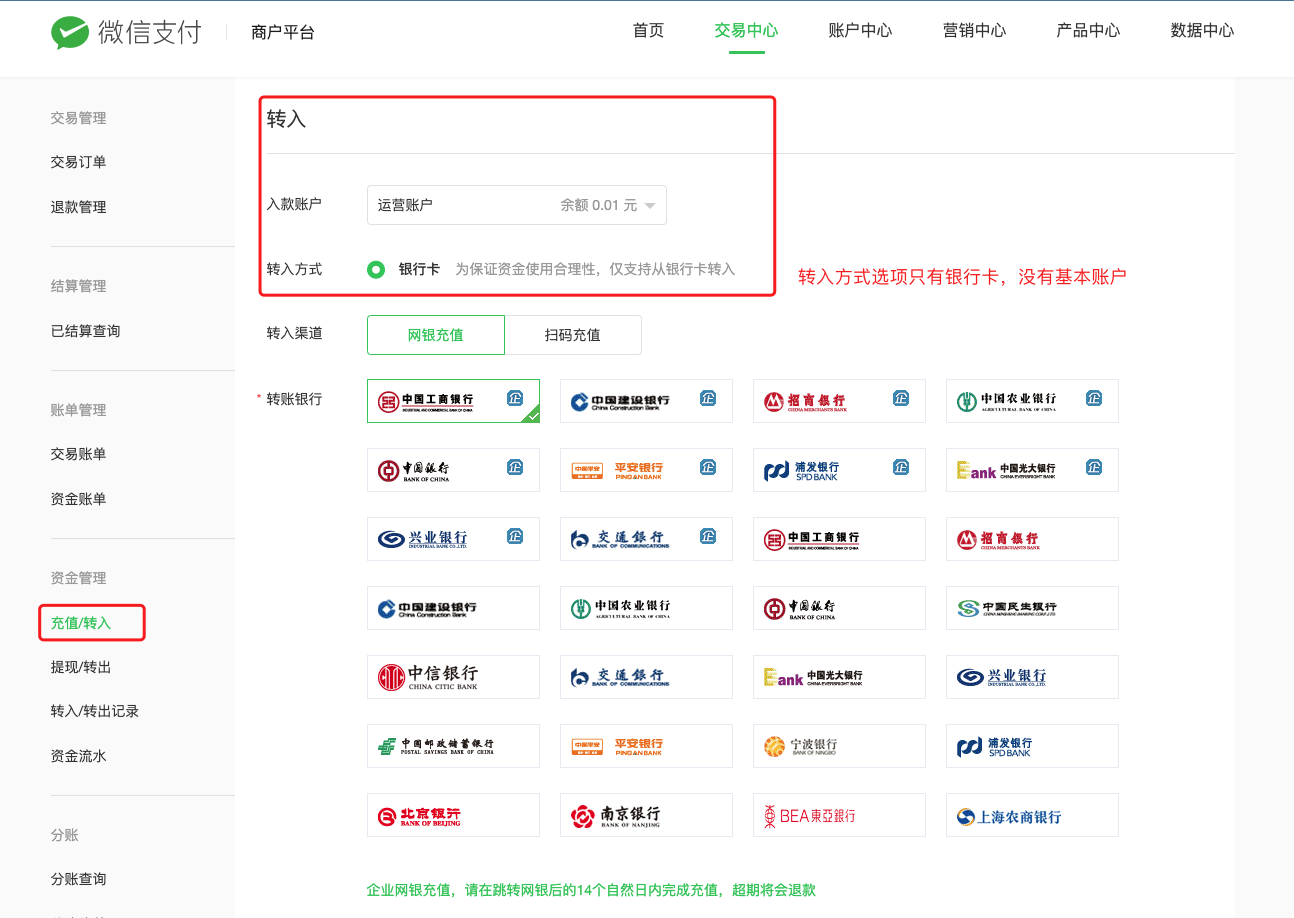Open 账户中心 in top navigation
The height and width of the screenshot is (918, 1294).
tap(860, 30)
